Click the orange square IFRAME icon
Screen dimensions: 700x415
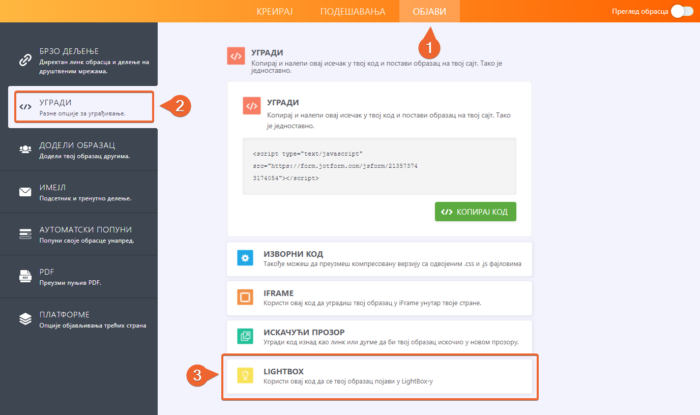pos(245,297)
